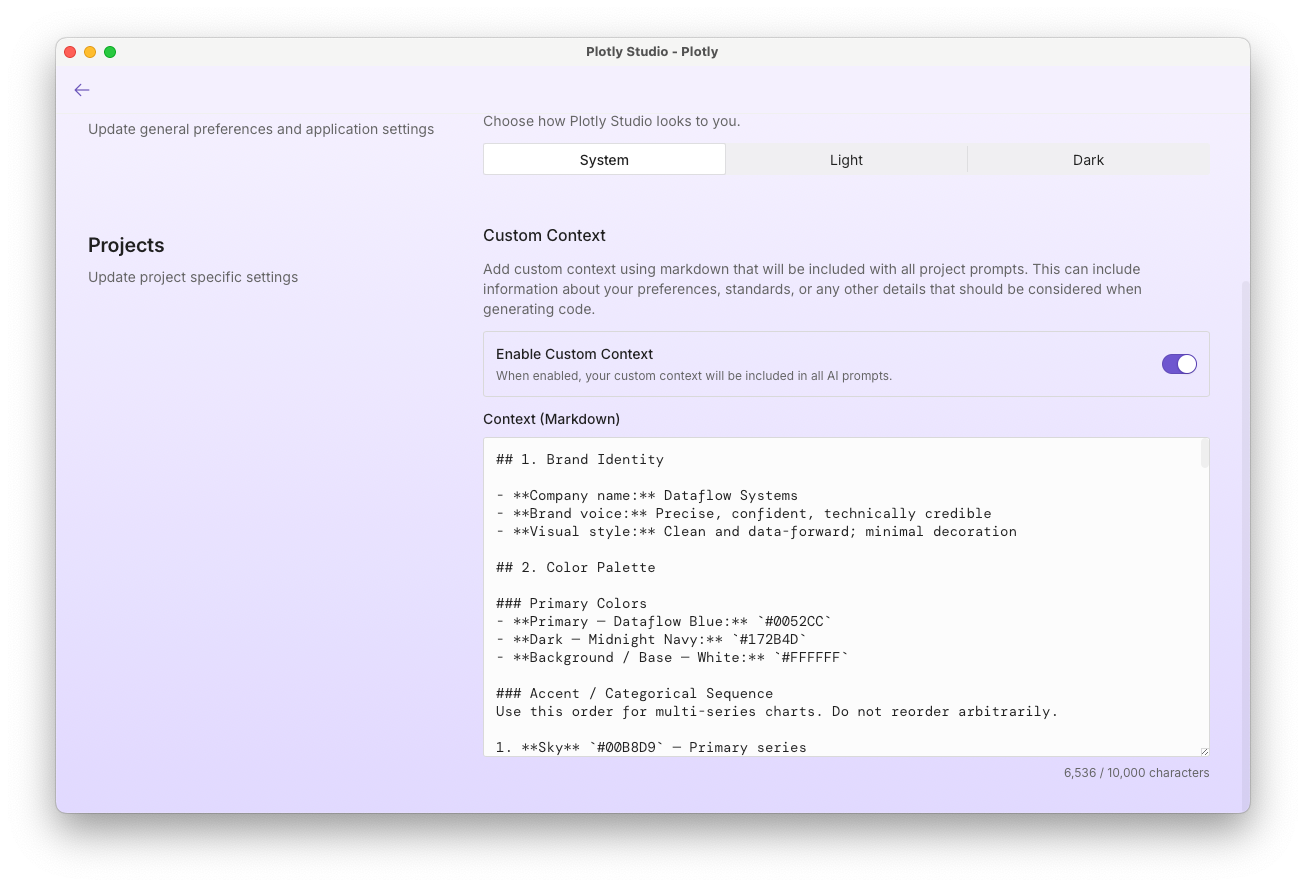This screenshot has height=887, width=1306.
Task: Click the green window zoom button
Action: point(110,52)
